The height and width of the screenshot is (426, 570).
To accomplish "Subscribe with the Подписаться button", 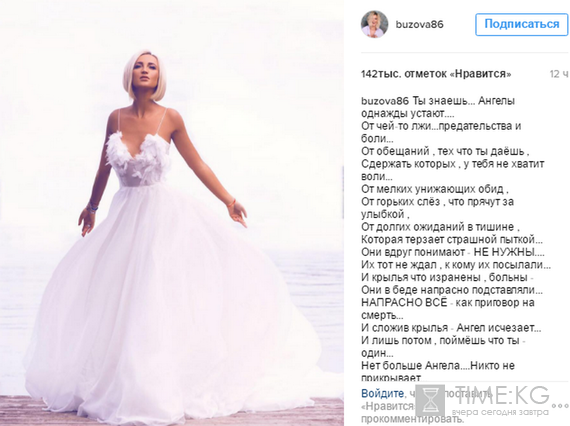I will tap(521, 24).
